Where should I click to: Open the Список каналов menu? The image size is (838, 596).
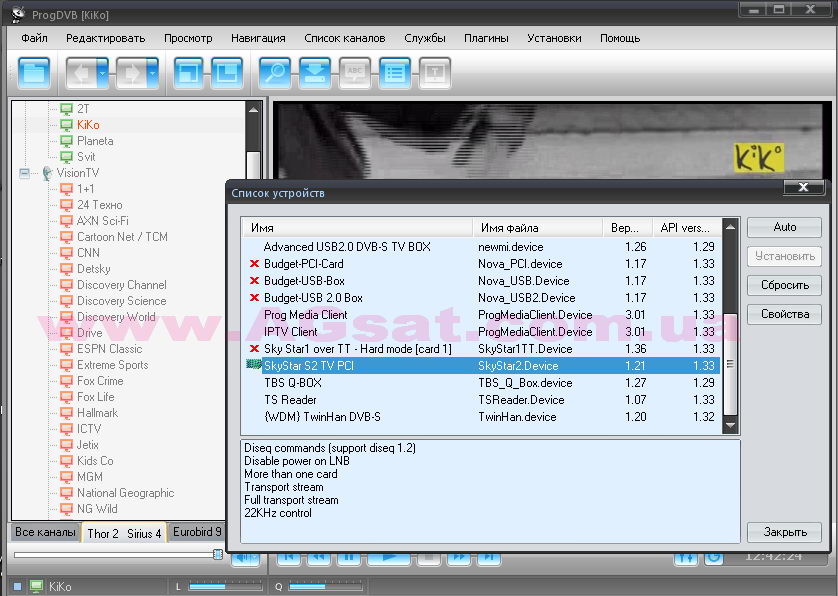(345, 38)
